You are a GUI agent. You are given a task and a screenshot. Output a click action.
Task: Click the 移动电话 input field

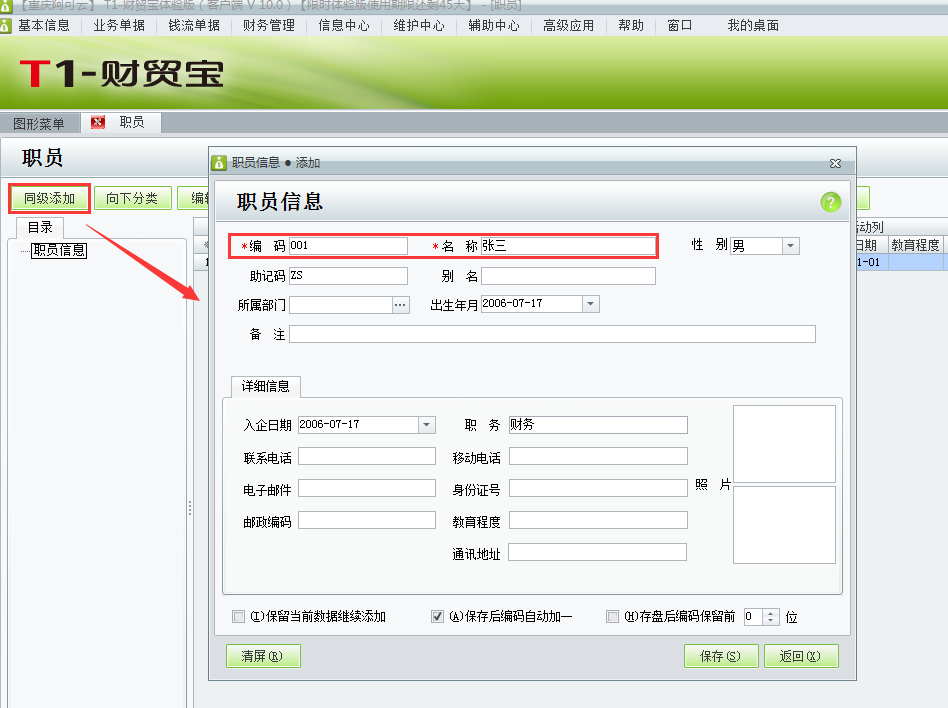click(x=598, y=456)
